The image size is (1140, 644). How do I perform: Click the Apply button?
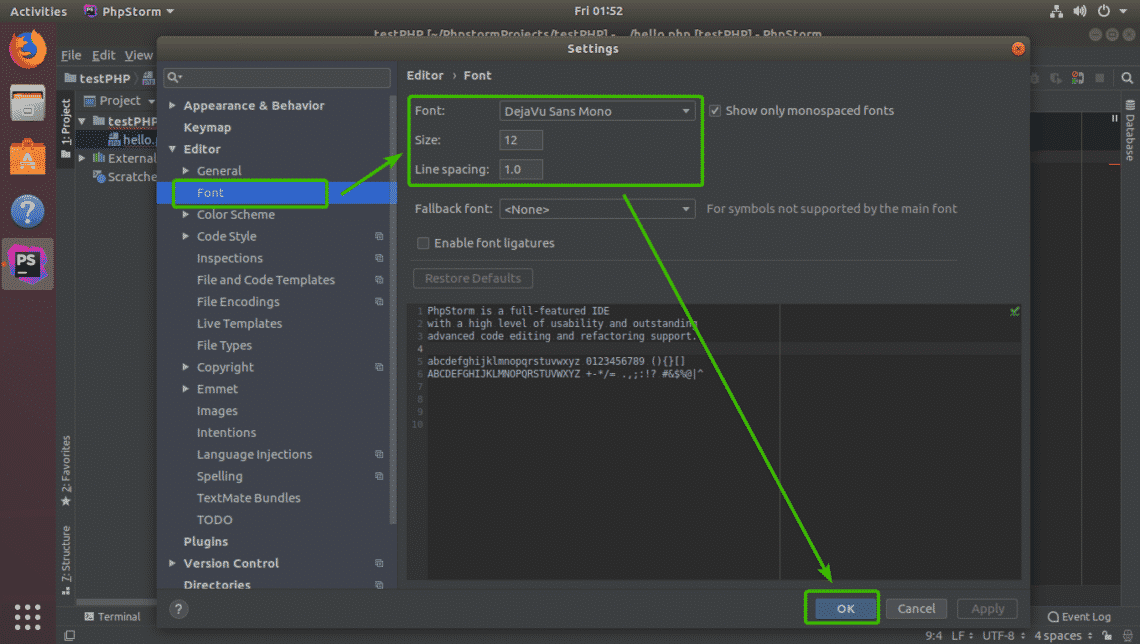(x=987, y=608)
